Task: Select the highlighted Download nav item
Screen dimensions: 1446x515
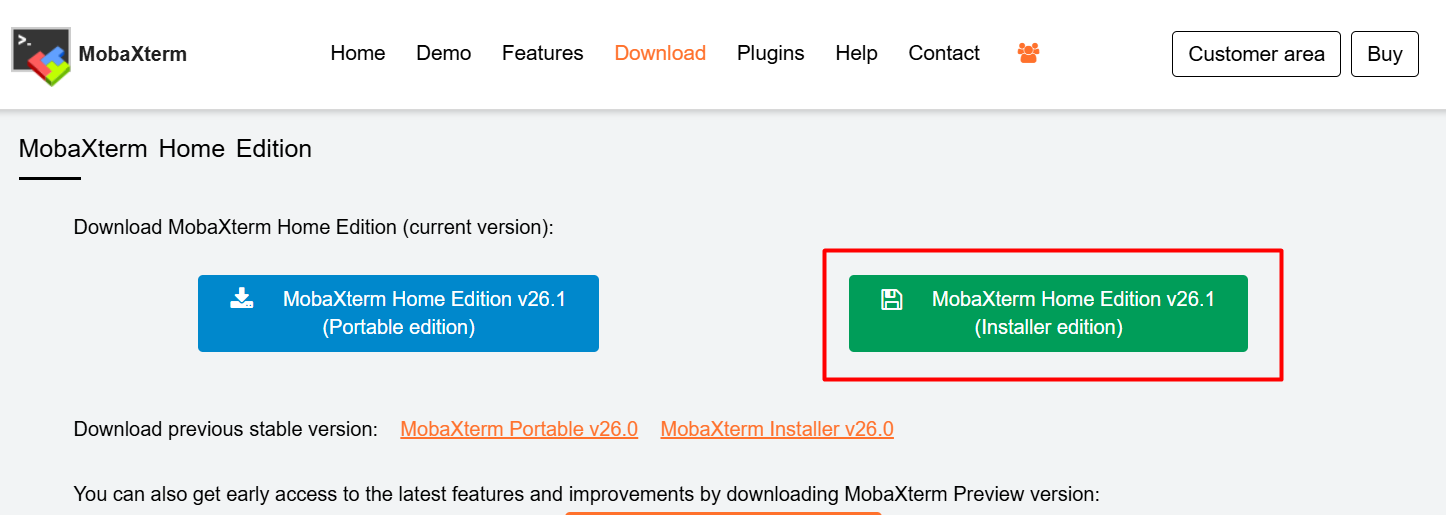Action: click(660, 53)
